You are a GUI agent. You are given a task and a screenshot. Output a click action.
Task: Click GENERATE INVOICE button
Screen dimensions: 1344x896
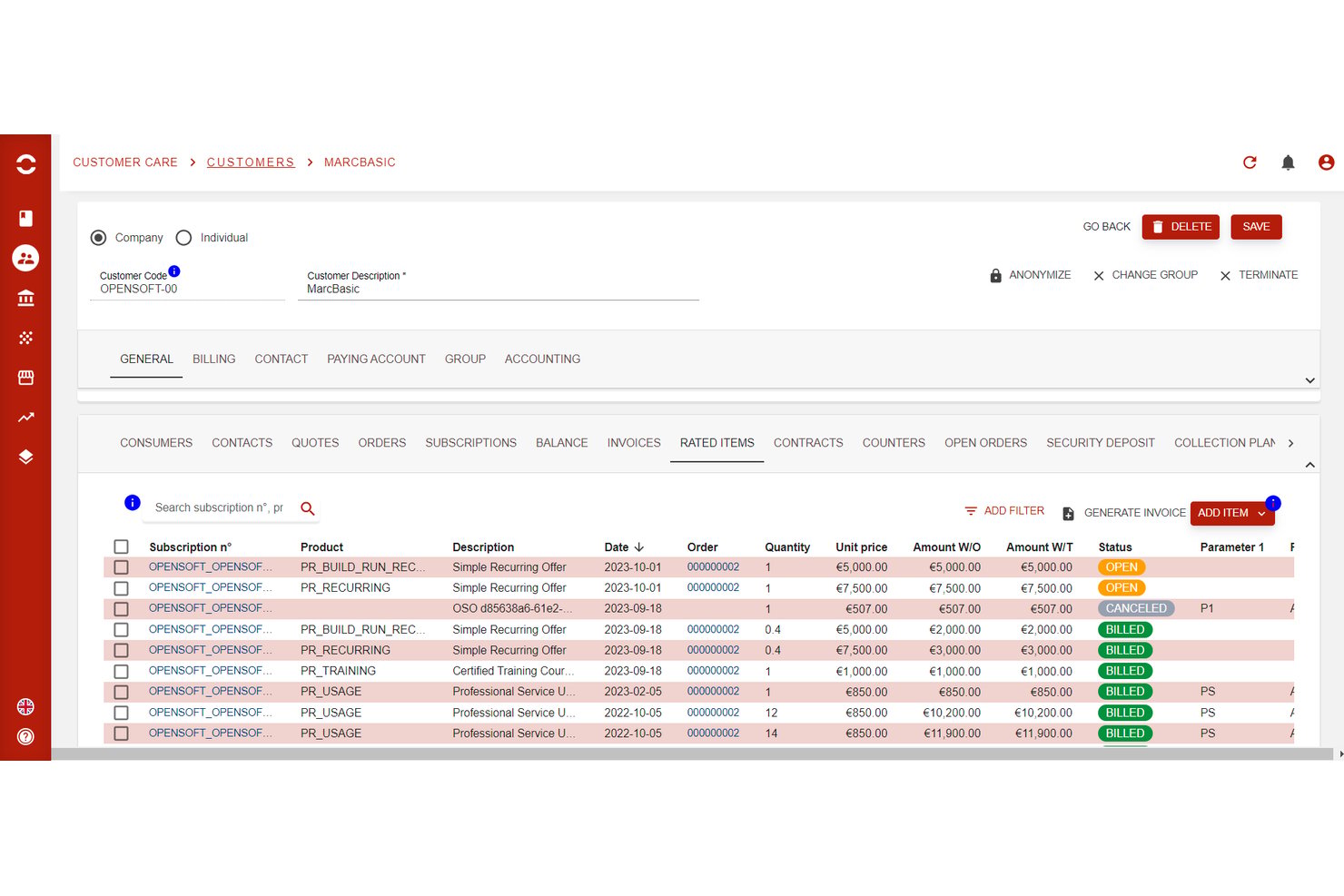tap(1123, 513)
